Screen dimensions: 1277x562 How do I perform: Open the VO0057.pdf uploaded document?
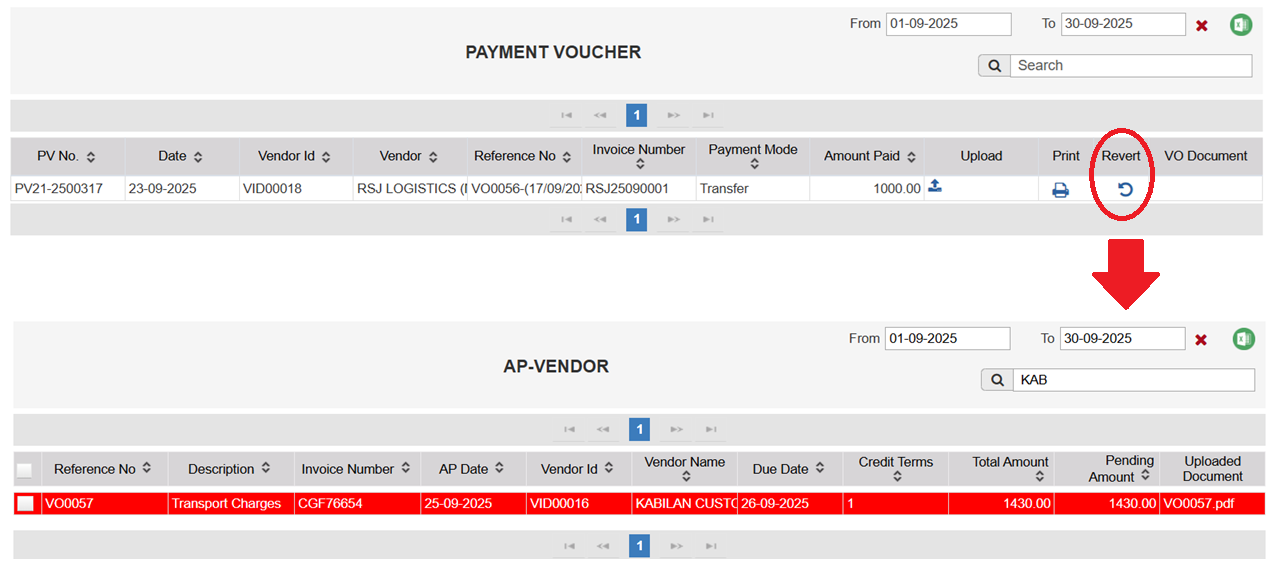[x=1198, y=504]
